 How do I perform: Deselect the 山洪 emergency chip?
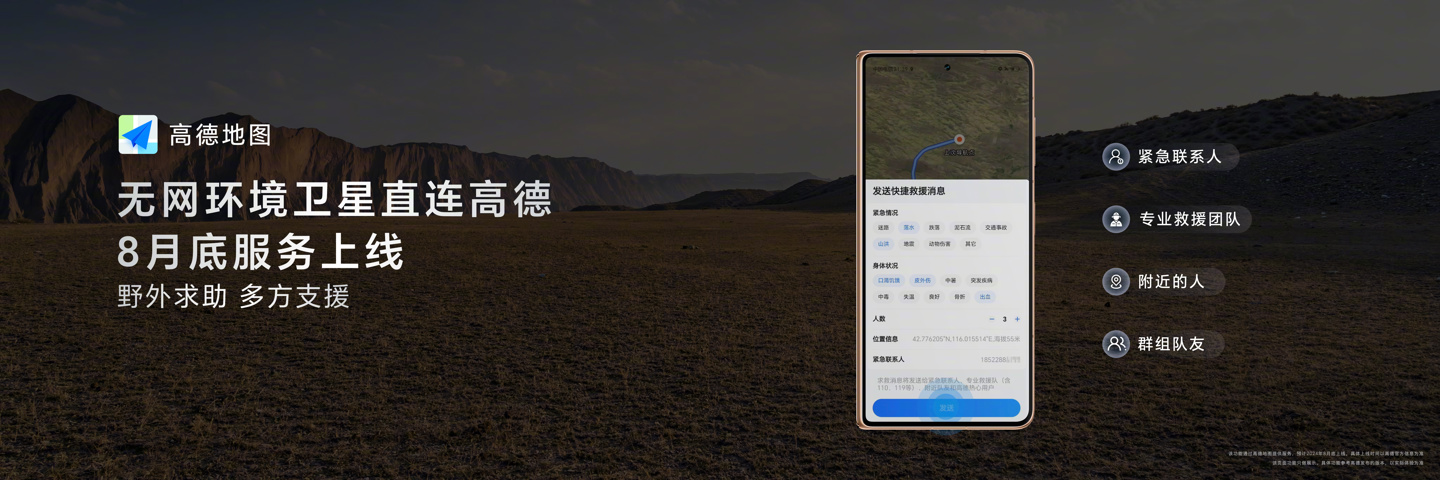click(883, 244)
